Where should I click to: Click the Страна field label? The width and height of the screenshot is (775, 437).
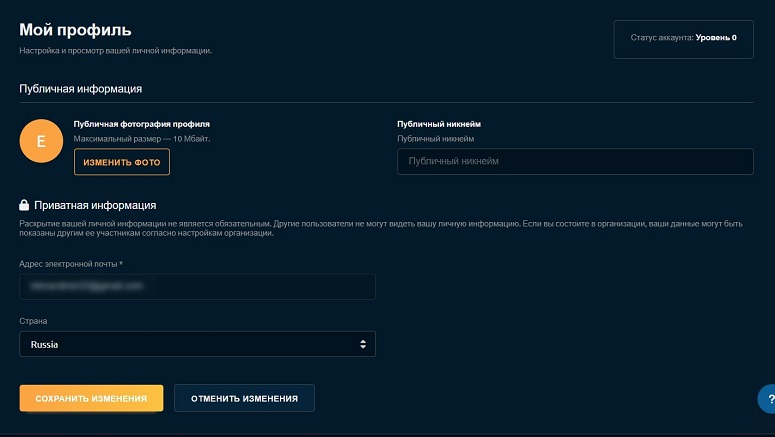(33, 321)
